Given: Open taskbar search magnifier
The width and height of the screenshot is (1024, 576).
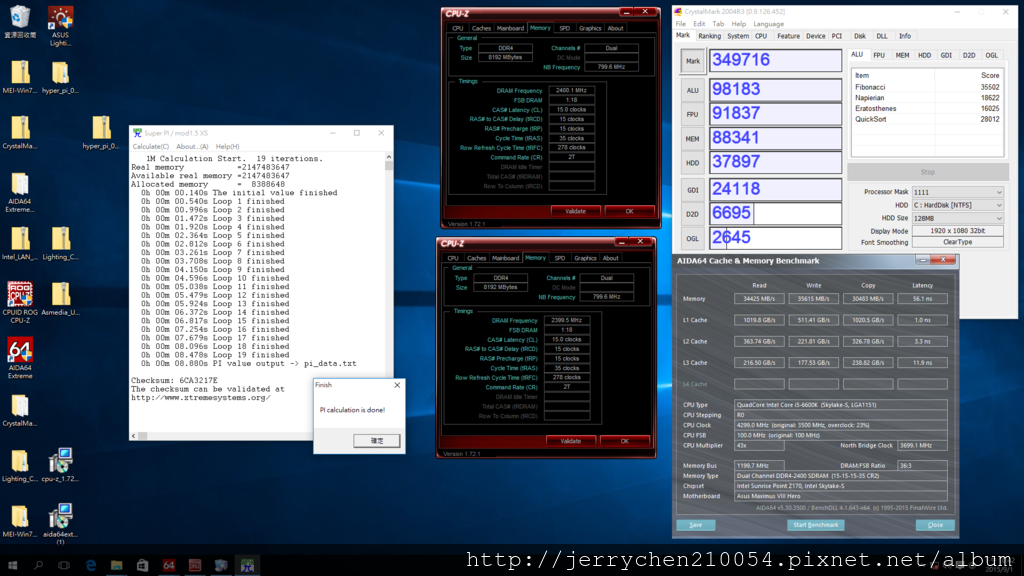Looking at the screenshot, I should 39,566.
